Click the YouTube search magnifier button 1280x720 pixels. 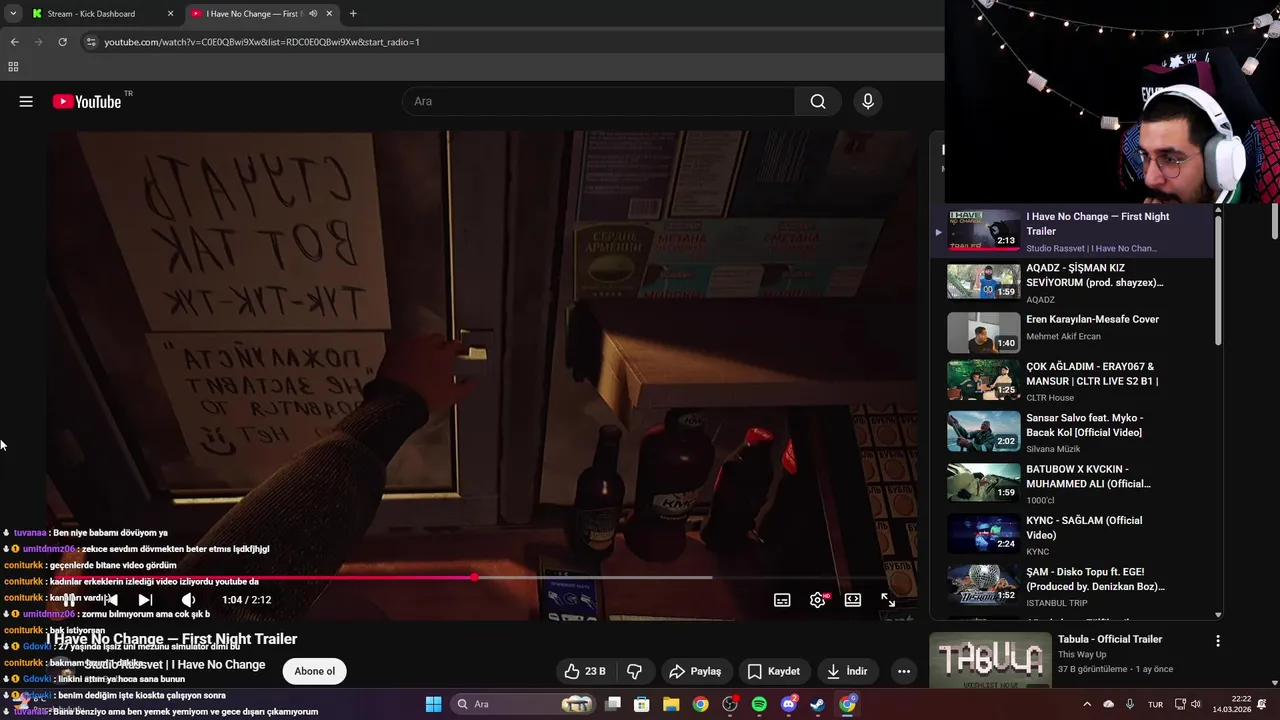(x=818, y=101)
